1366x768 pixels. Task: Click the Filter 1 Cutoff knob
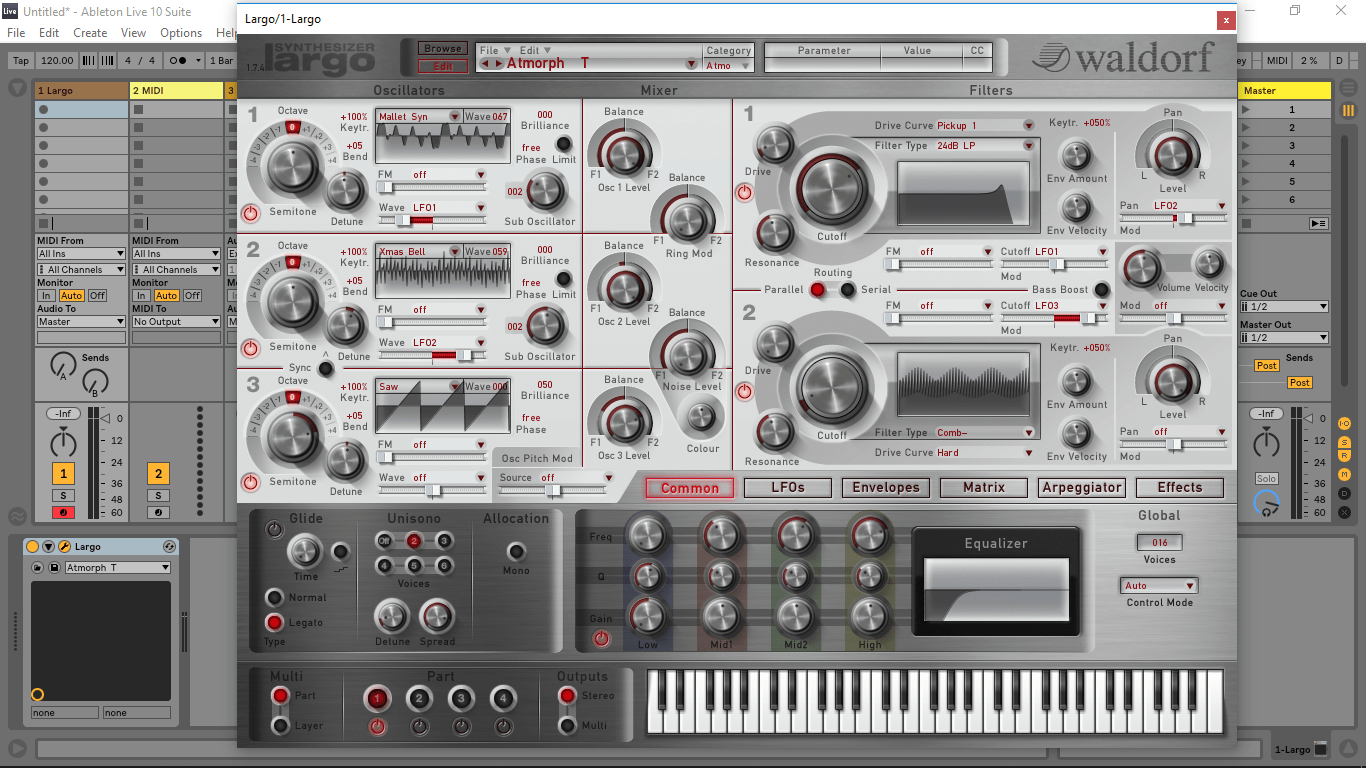pos(832,191)
